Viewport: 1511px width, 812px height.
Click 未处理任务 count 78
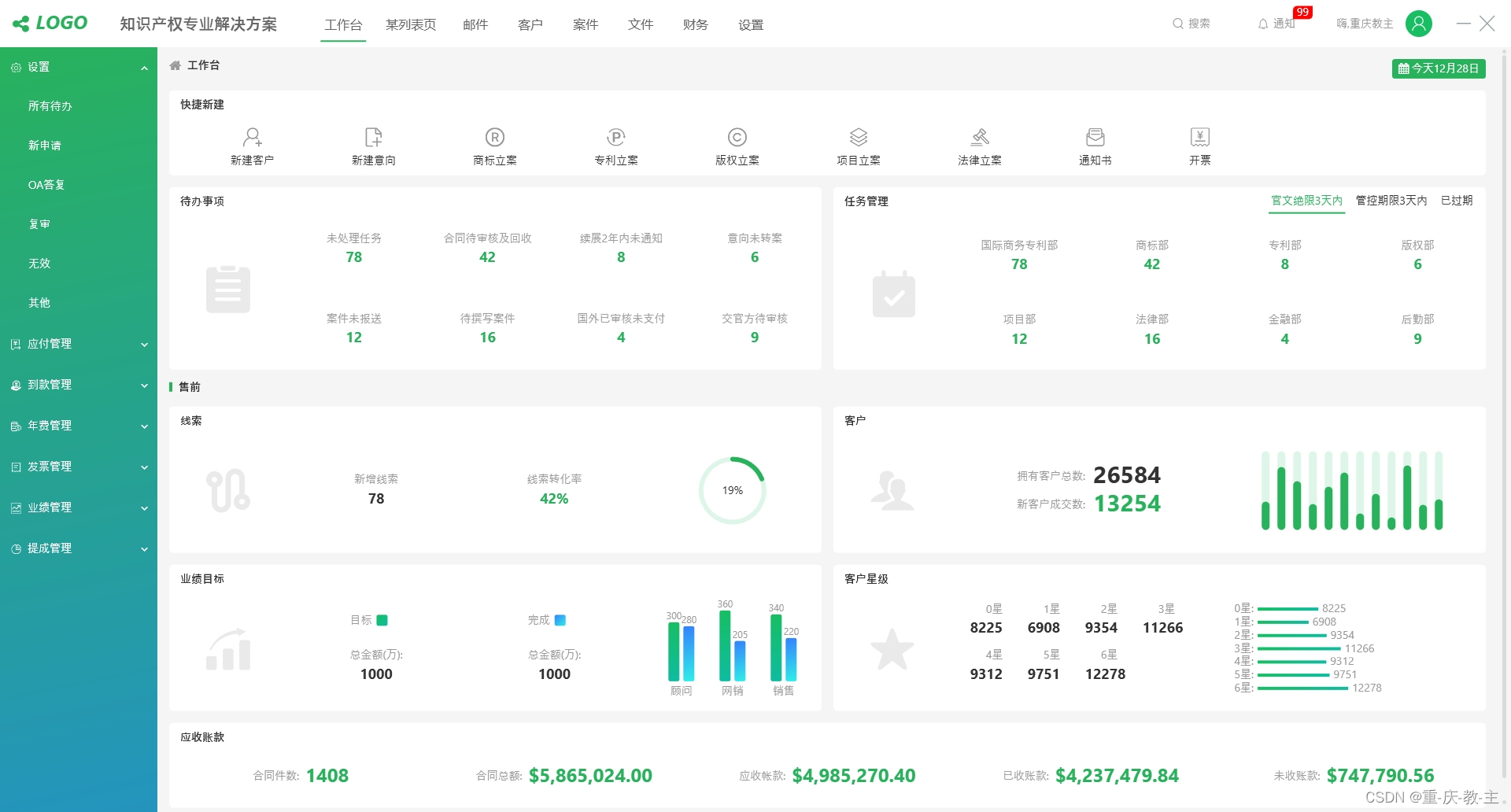click(354, 257)
